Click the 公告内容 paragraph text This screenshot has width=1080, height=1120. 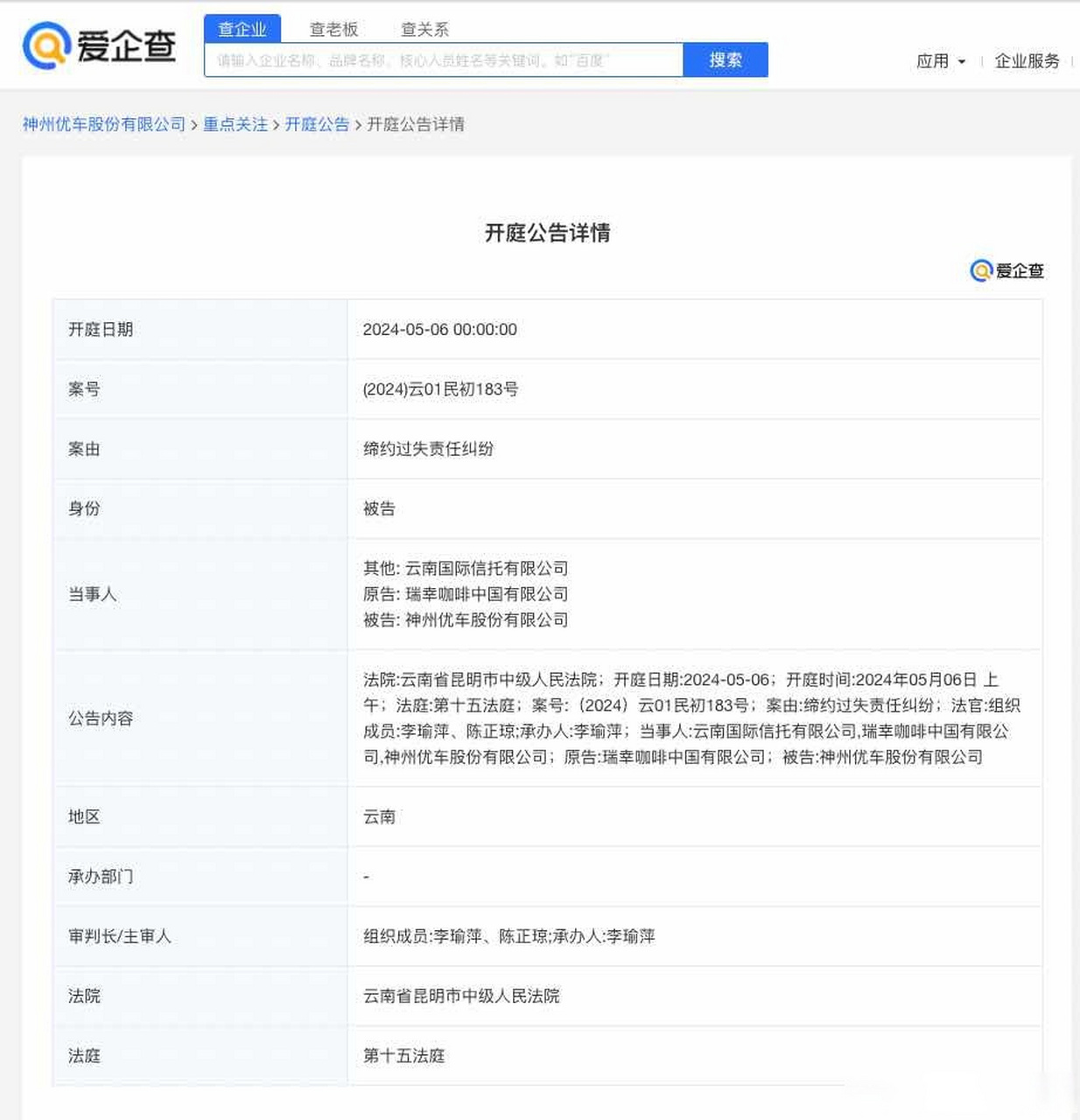pos(691,718)
